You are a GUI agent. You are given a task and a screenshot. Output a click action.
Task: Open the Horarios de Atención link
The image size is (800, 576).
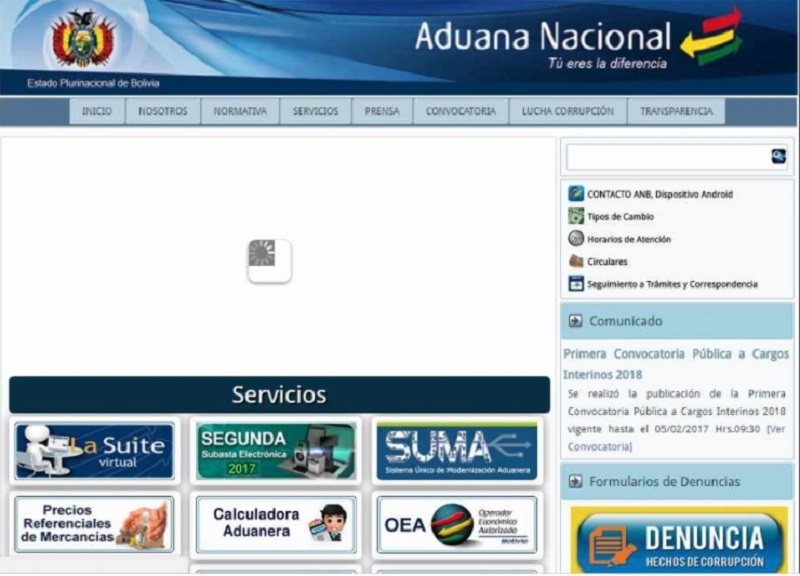coord(629,239)
